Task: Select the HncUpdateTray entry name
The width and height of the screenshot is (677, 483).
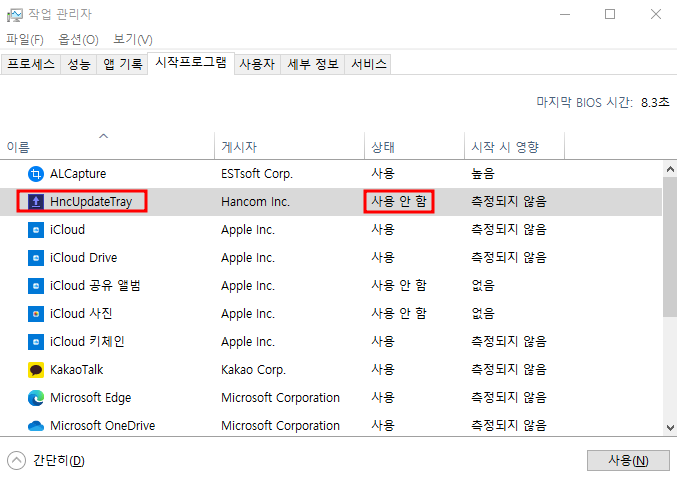Action: 91,202
